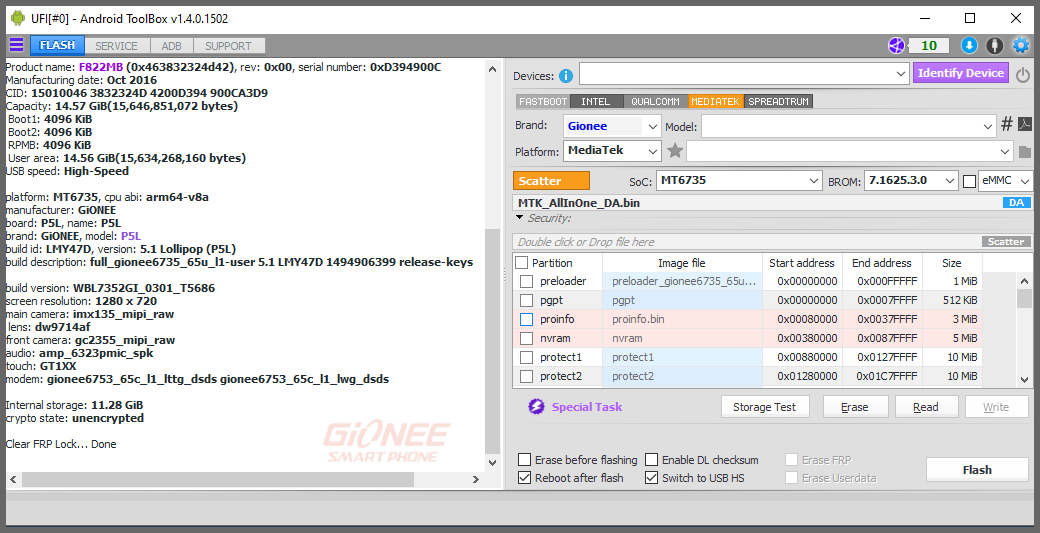Click the Special Task lightning icon

536,406
